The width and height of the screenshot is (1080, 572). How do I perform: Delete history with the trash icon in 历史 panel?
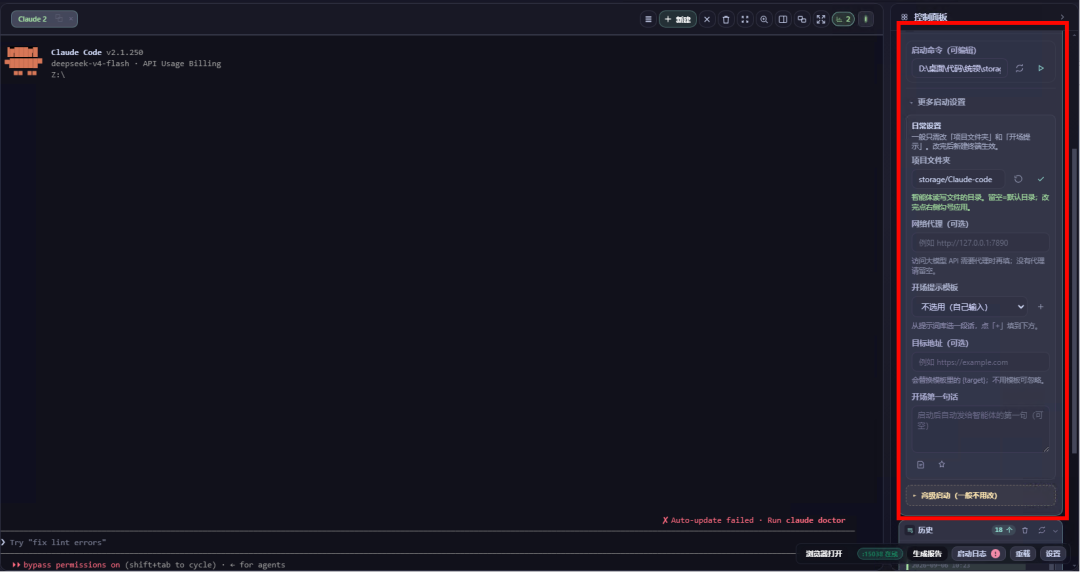(1024, 530)
